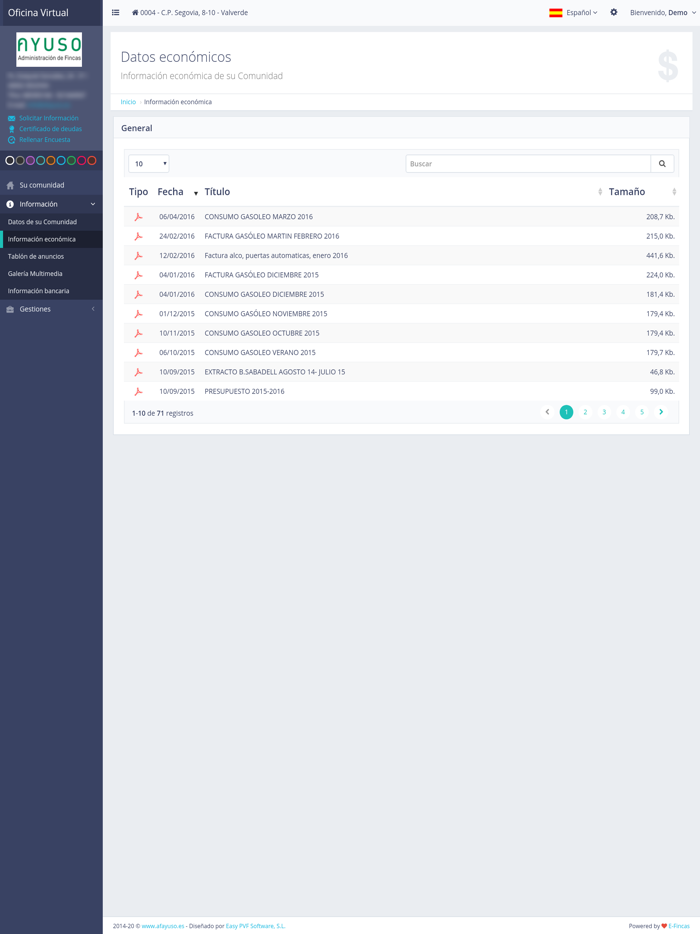Click the Certificado de deudas link
The width and height of the screenshot is (700, 934).
[51, 129]
